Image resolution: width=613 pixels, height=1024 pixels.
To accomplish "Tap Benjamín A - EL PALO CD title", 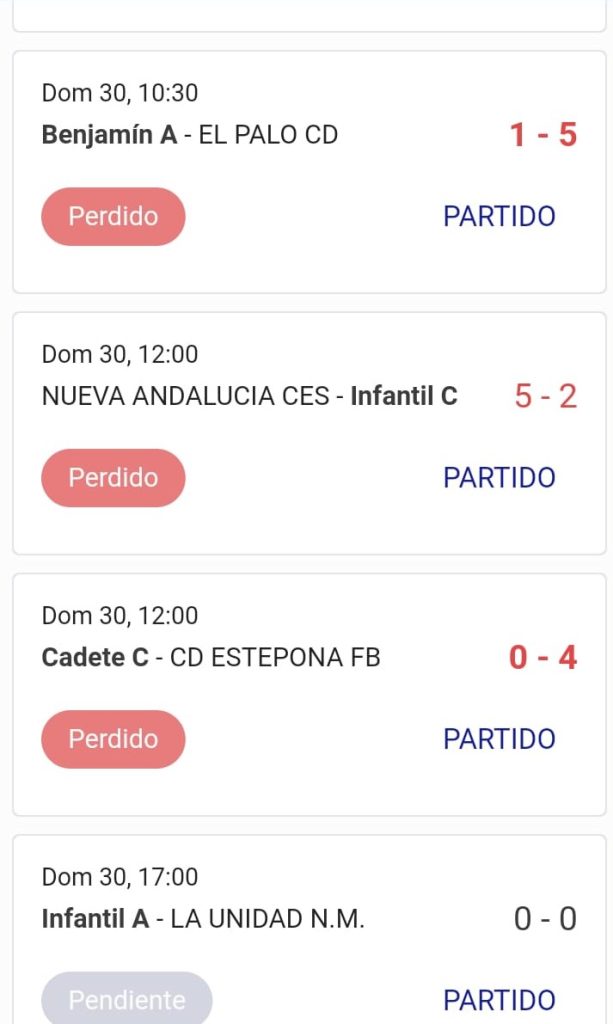I will pyautogui.click(x=189, y=135).
